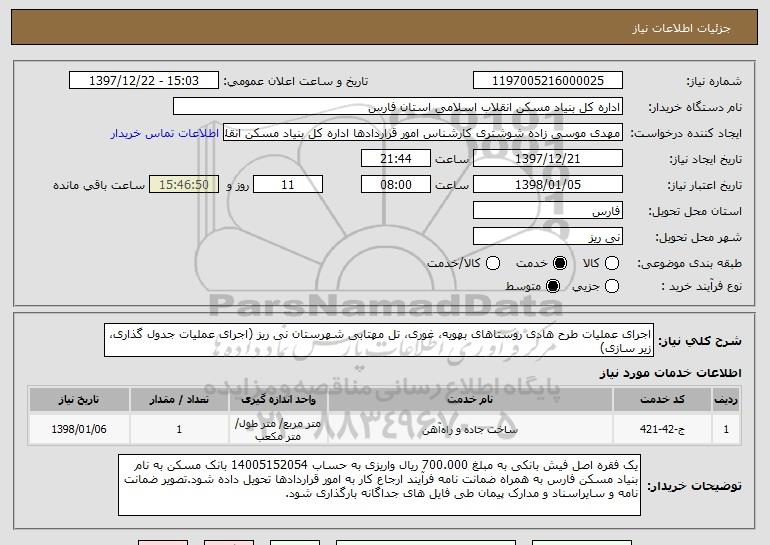The height and width of the screenshot is (545, 770).
Task: Click the buyer organization name field
Action: [398, 107]
